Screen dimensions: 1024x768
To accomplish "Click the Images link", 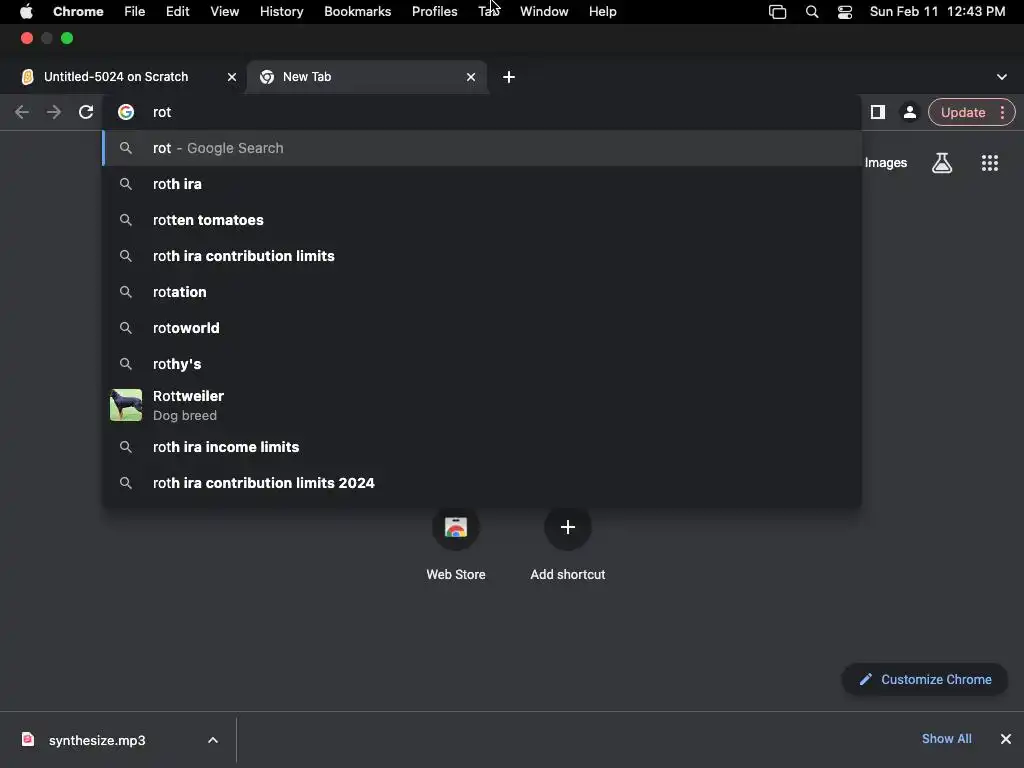I will [x=886, y=163].
